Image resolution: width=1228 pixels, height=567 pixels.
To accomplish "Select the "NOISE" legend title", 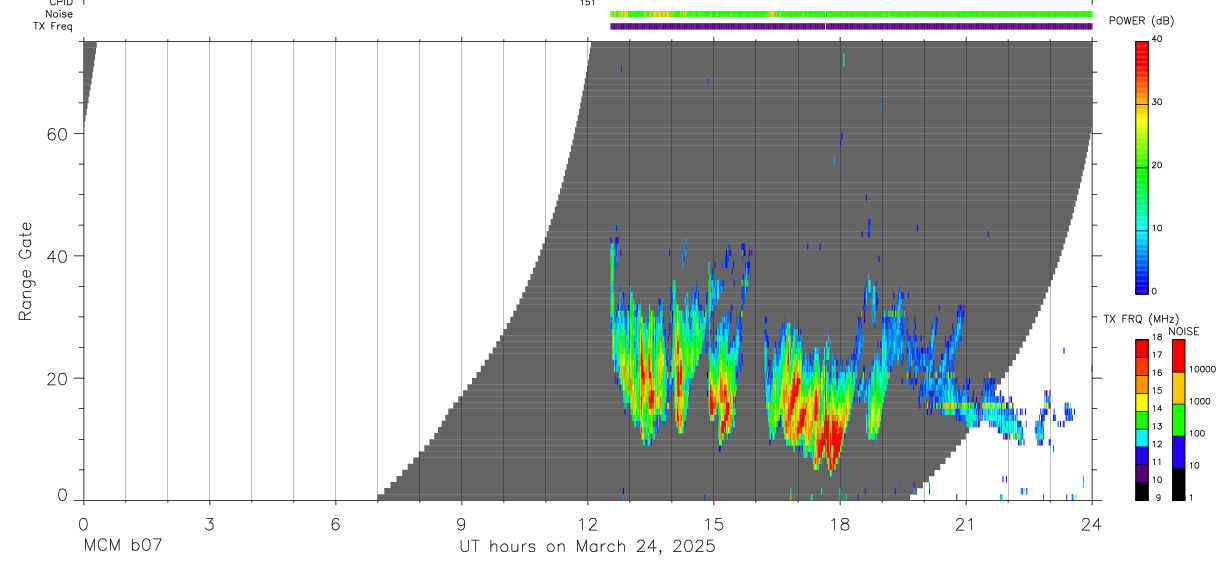I will 1185,331.
